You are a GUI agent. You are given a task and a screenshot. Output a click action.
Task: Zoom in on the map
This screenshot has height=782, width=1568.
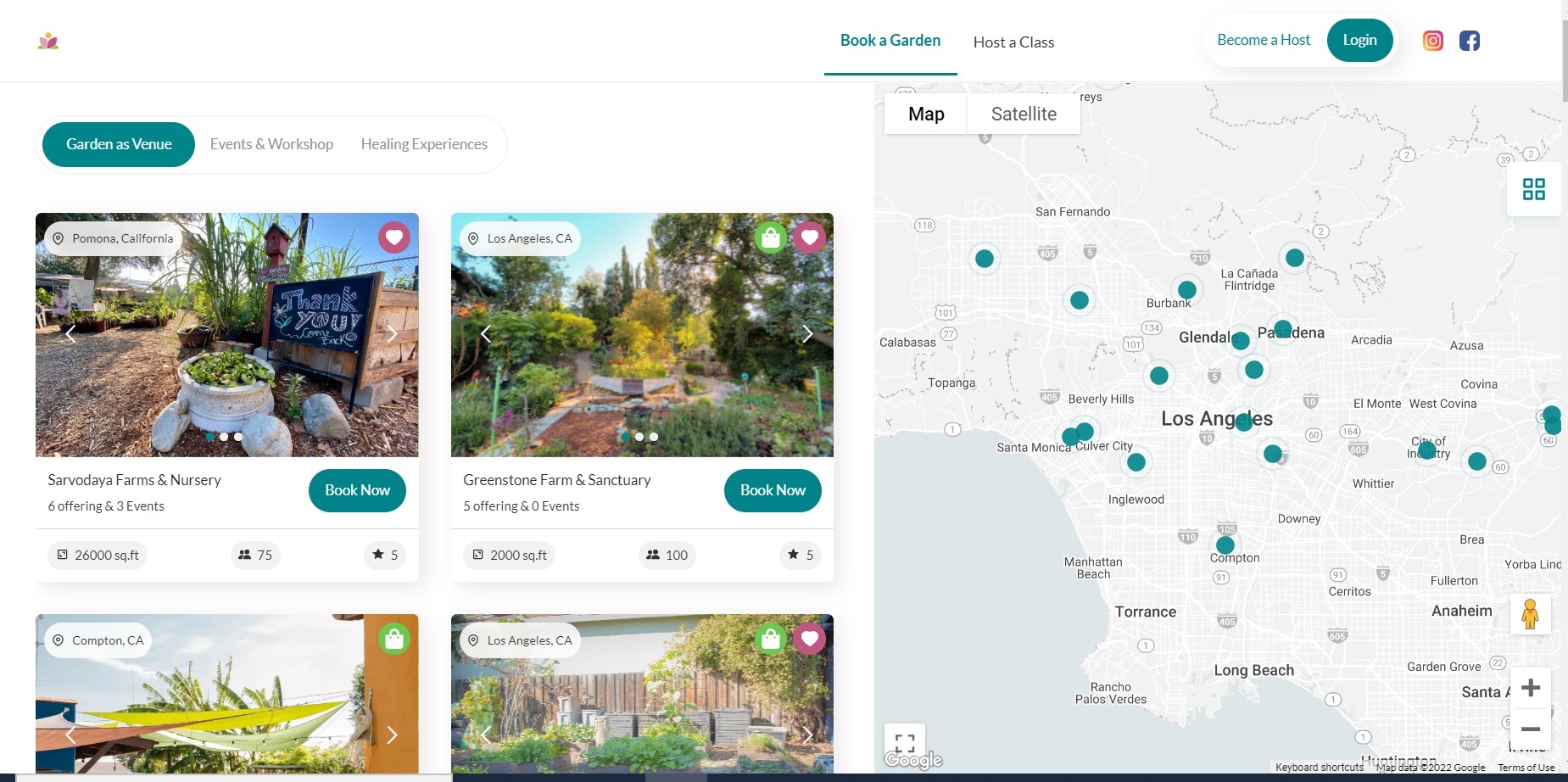point(1530,688)
